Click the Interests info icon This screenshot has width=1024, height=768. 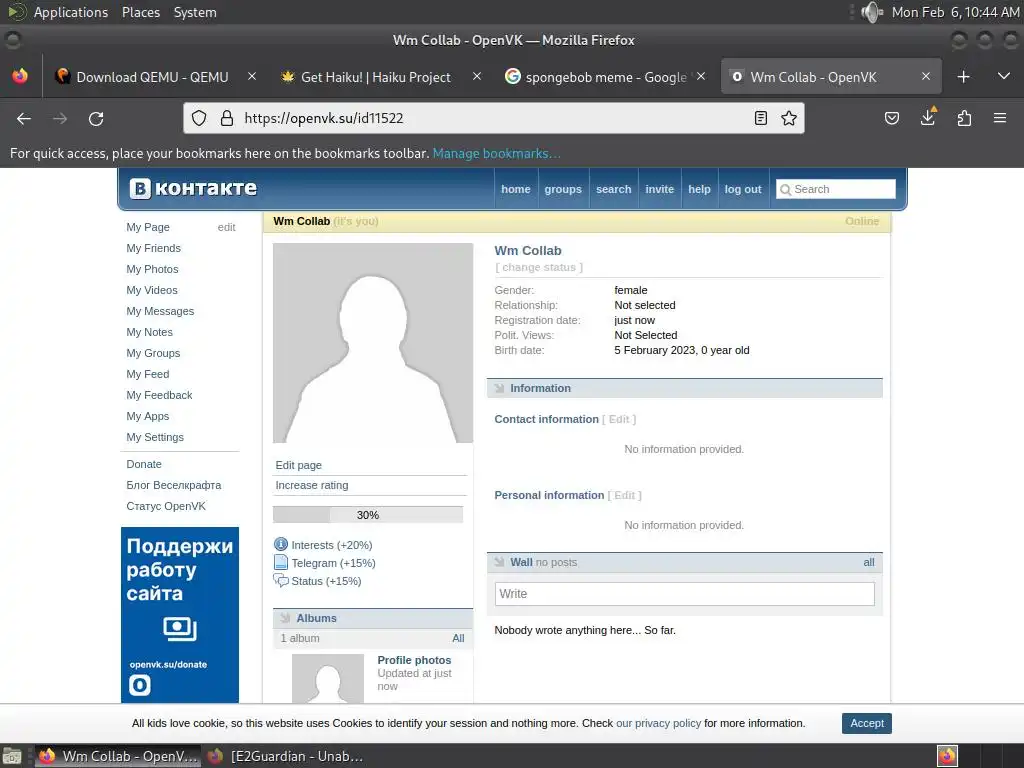coord(281,544)
